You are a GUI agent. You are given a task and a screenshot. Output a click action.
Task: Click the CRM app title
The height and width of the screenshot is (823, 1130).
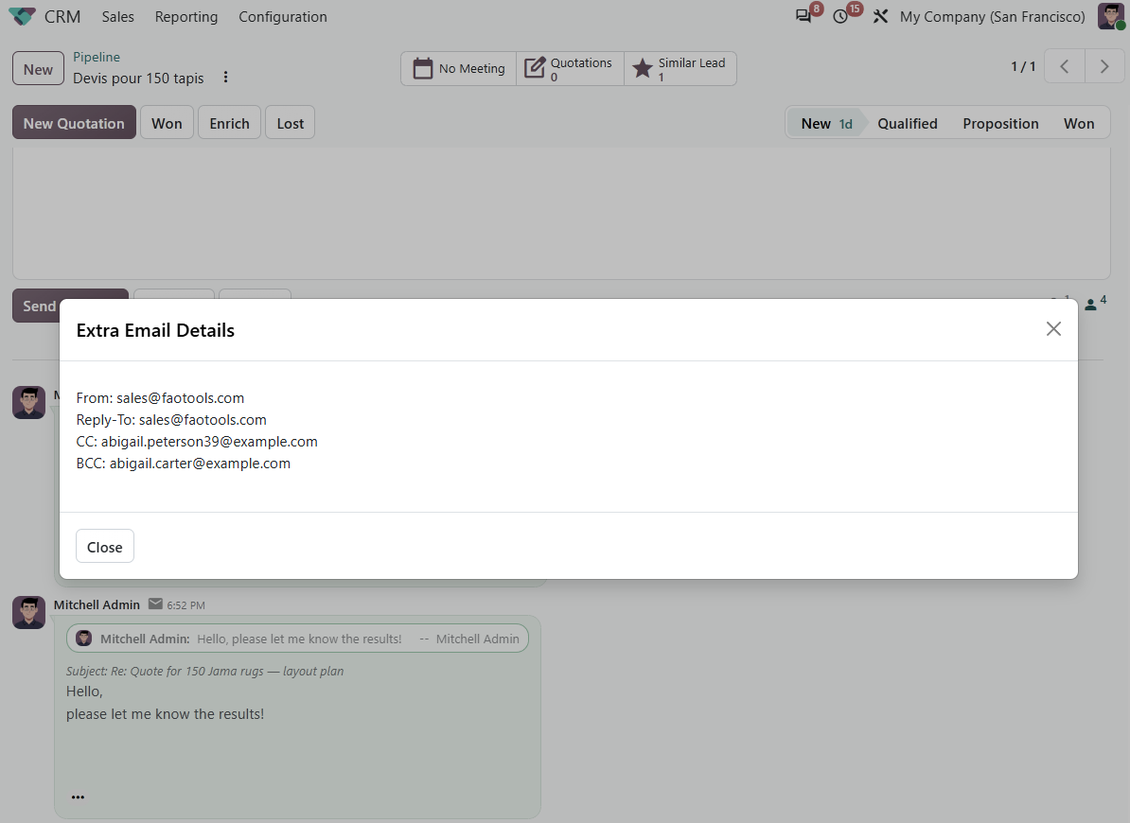[62, 17]
